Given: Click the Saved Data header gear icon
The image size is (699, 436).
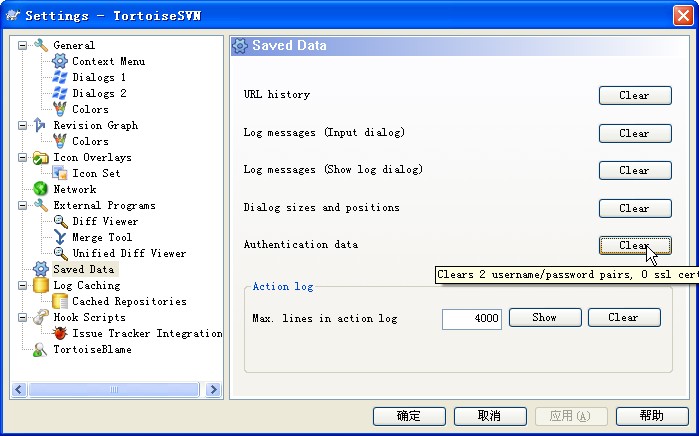Looking at the screenshot, I should pyautogui.click(x=240, y=46).
